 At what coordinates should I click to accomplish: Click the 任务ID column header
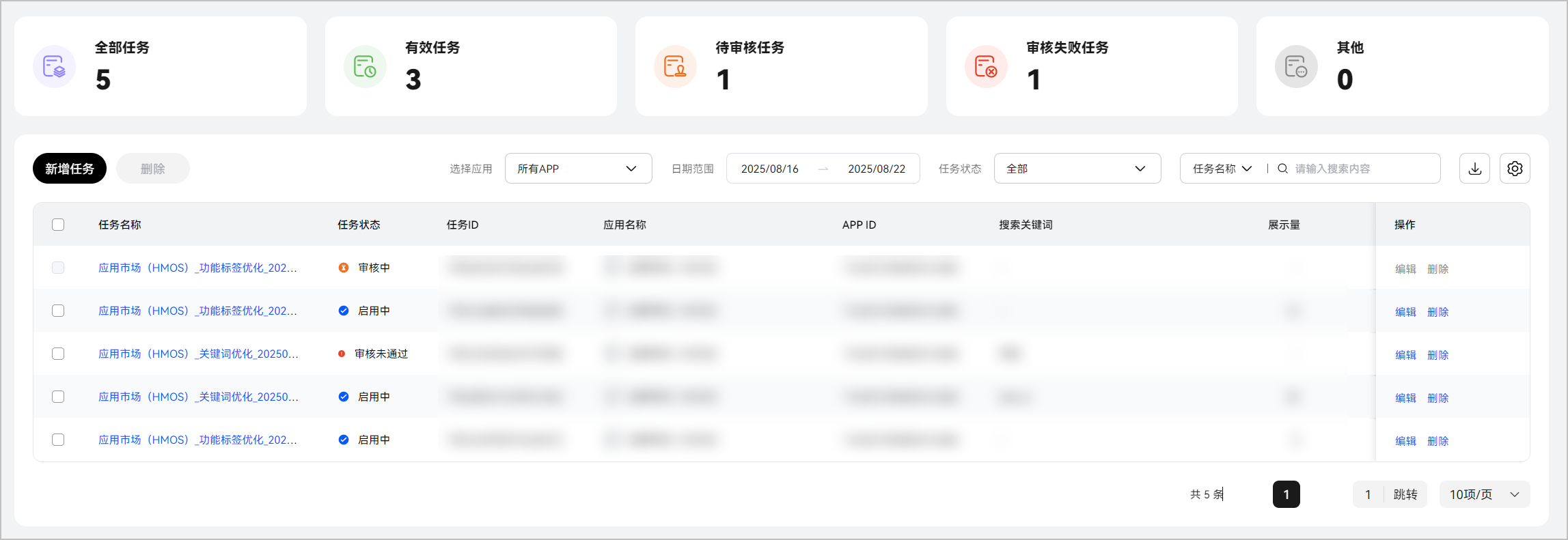(x=463, y=225)
